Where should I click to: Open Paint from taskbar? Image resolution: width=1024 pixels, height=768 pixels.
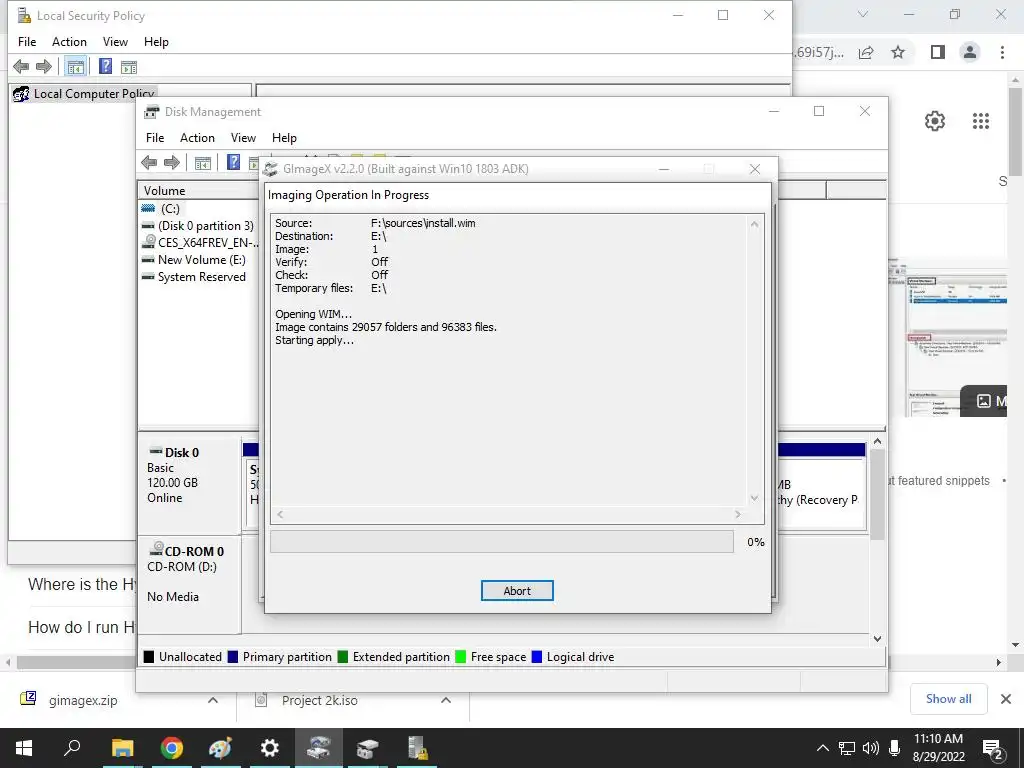tap(220, 748)
